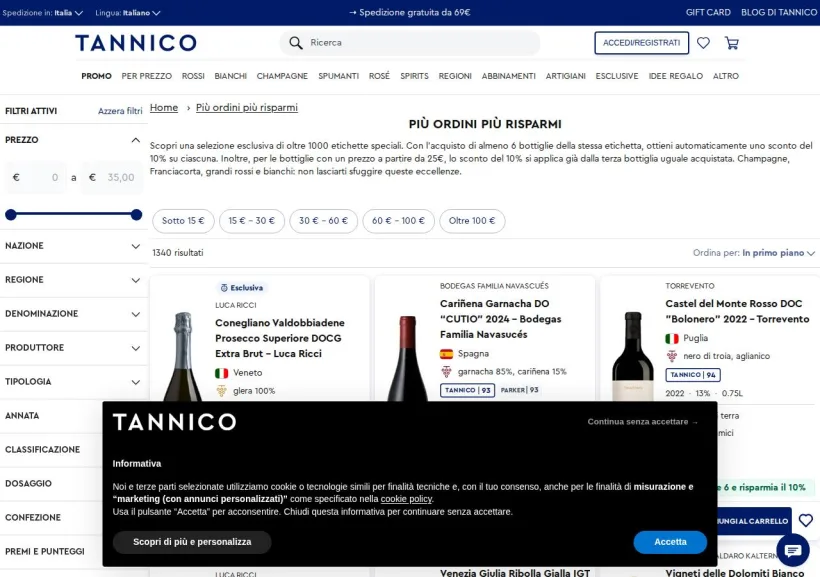820x577 pixels.
Task: Click the Ricerca search field
Action: point(409,43)
